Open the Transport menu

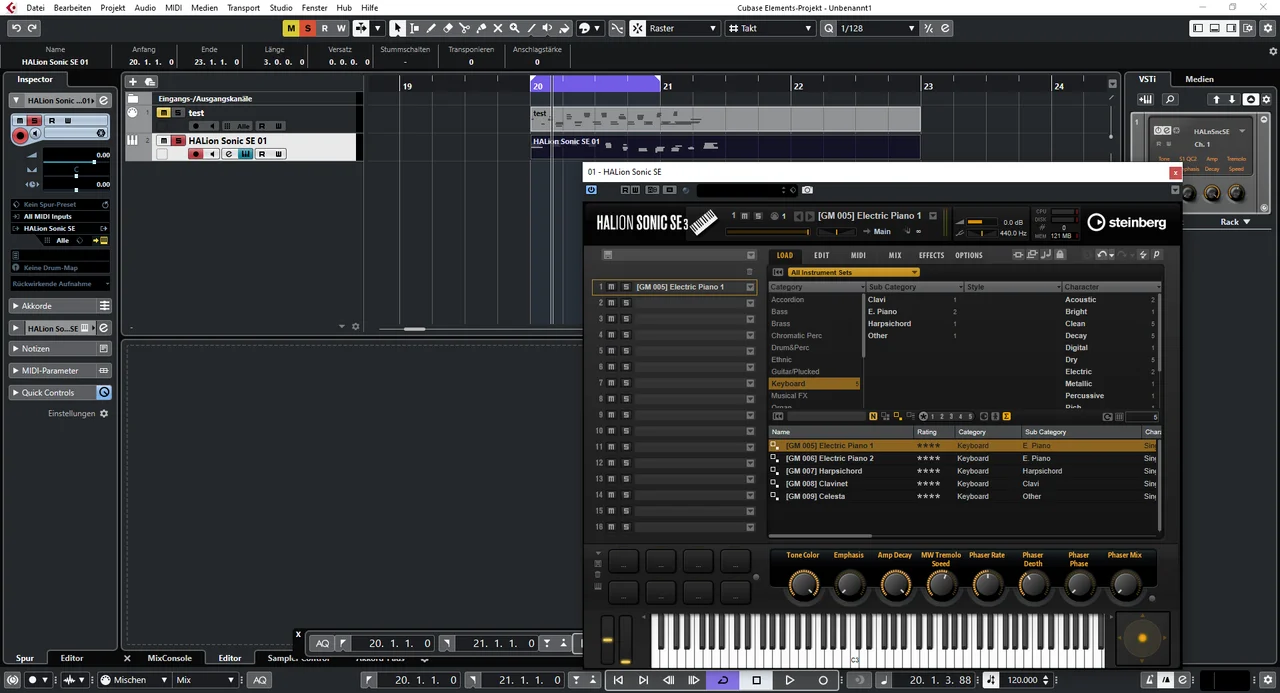pos(243,7)
